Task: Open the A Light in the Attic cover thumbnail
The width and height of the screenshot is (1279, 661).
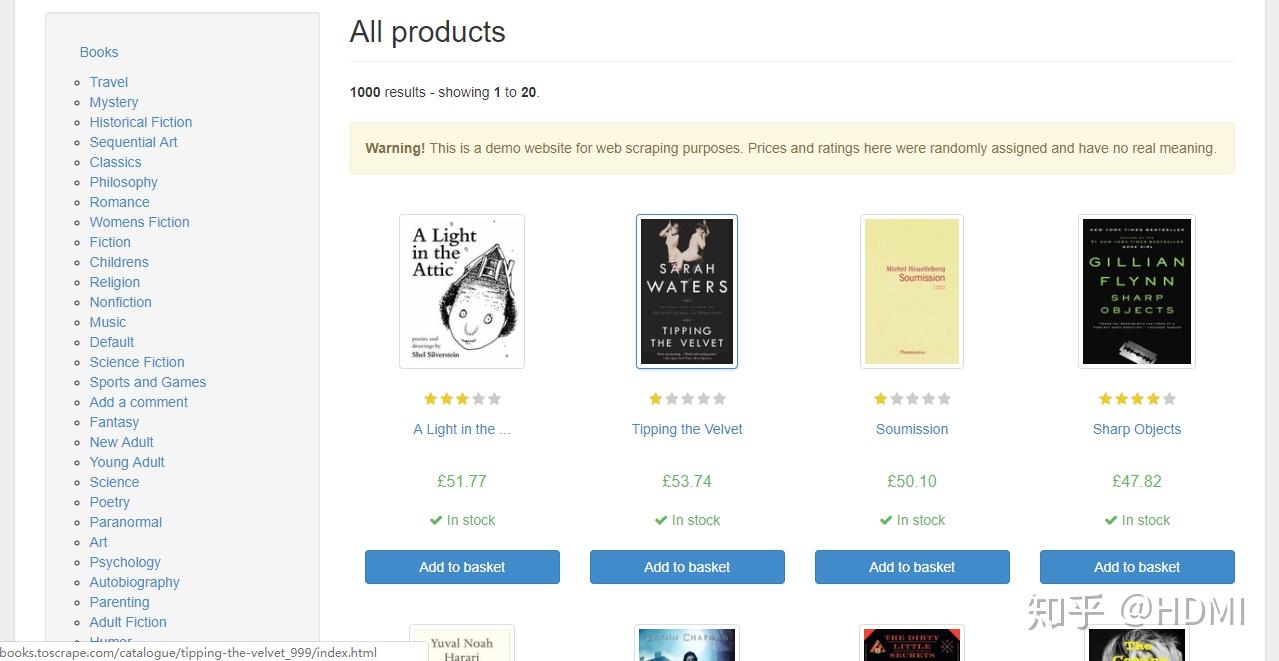Action: click(x=462, y=291)
